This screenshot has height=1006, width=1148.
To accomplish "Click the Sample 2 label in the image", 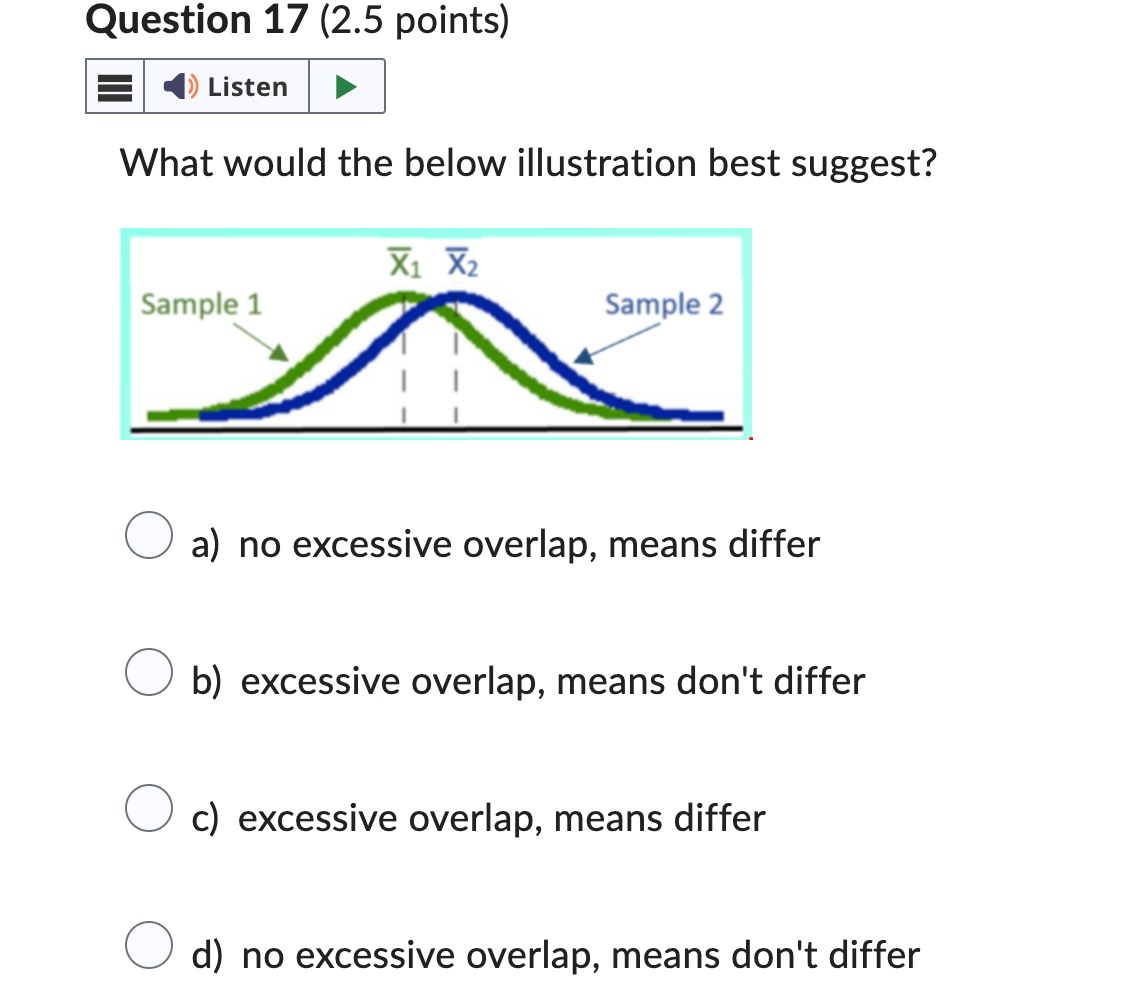I will pos(664,305).
